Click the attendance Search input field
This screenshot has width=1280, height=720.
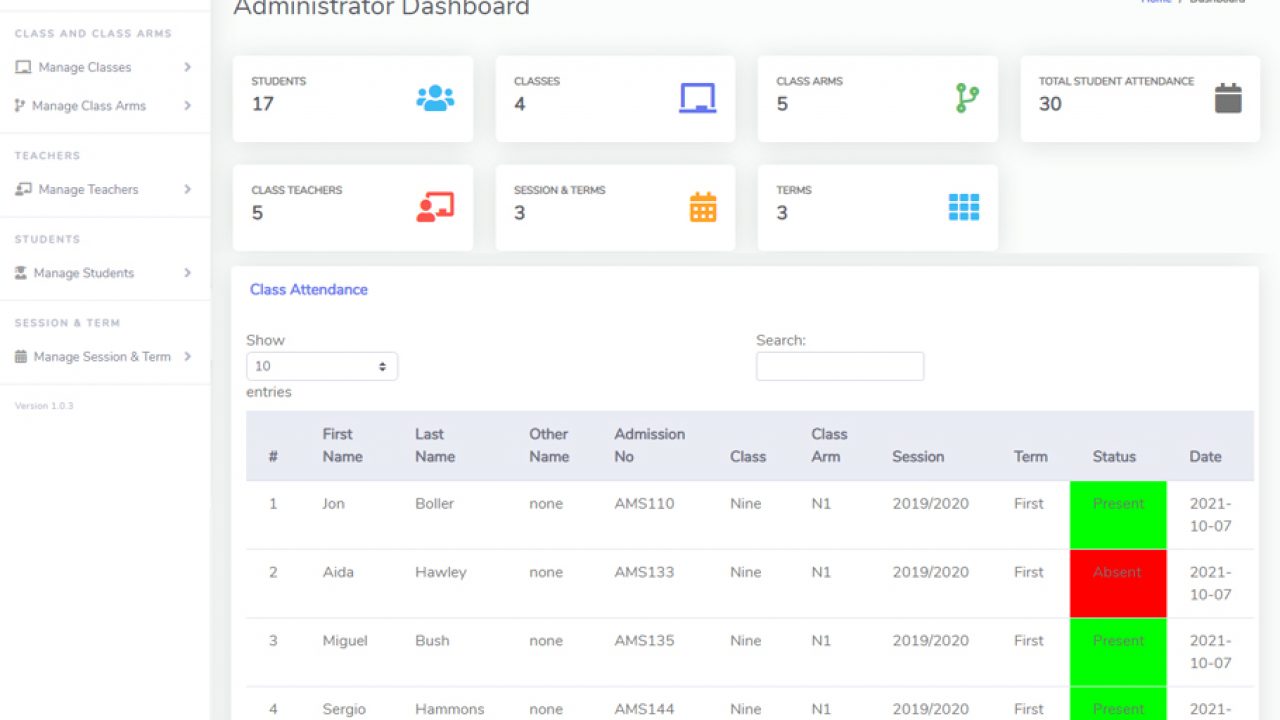840,367
